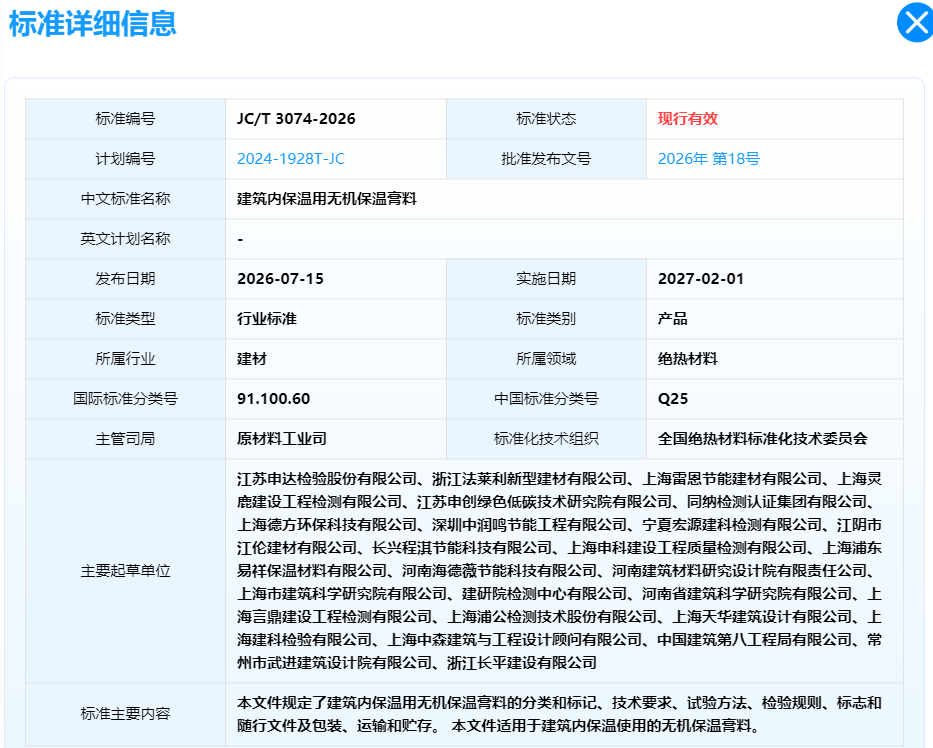Screen dimensions: 933x748
Task: Click the 批准发布文号 label cell
Action: click(546, 159)
